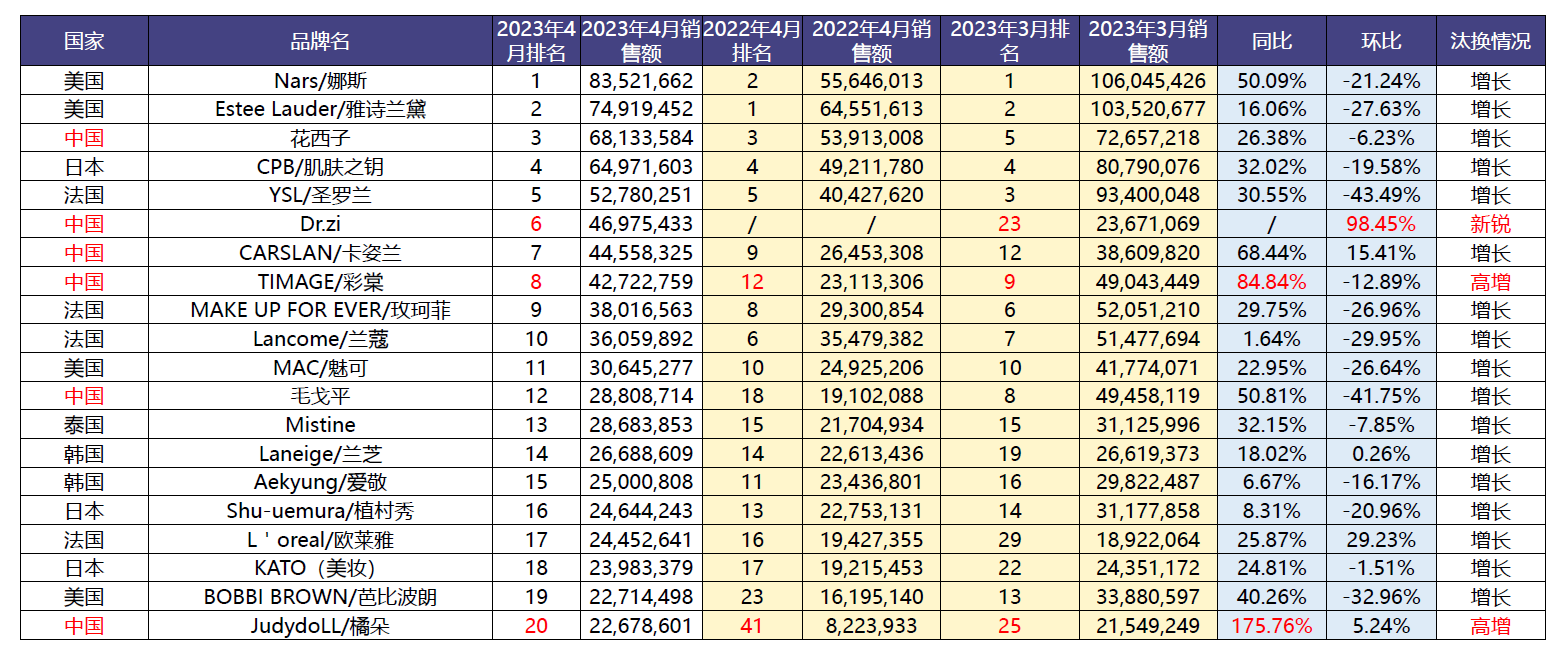The height and width of the screenshot is (645, 1562).
Task: Click the BOBBI BROWN/芭比波朗 cell
Action: pos(320,598)
